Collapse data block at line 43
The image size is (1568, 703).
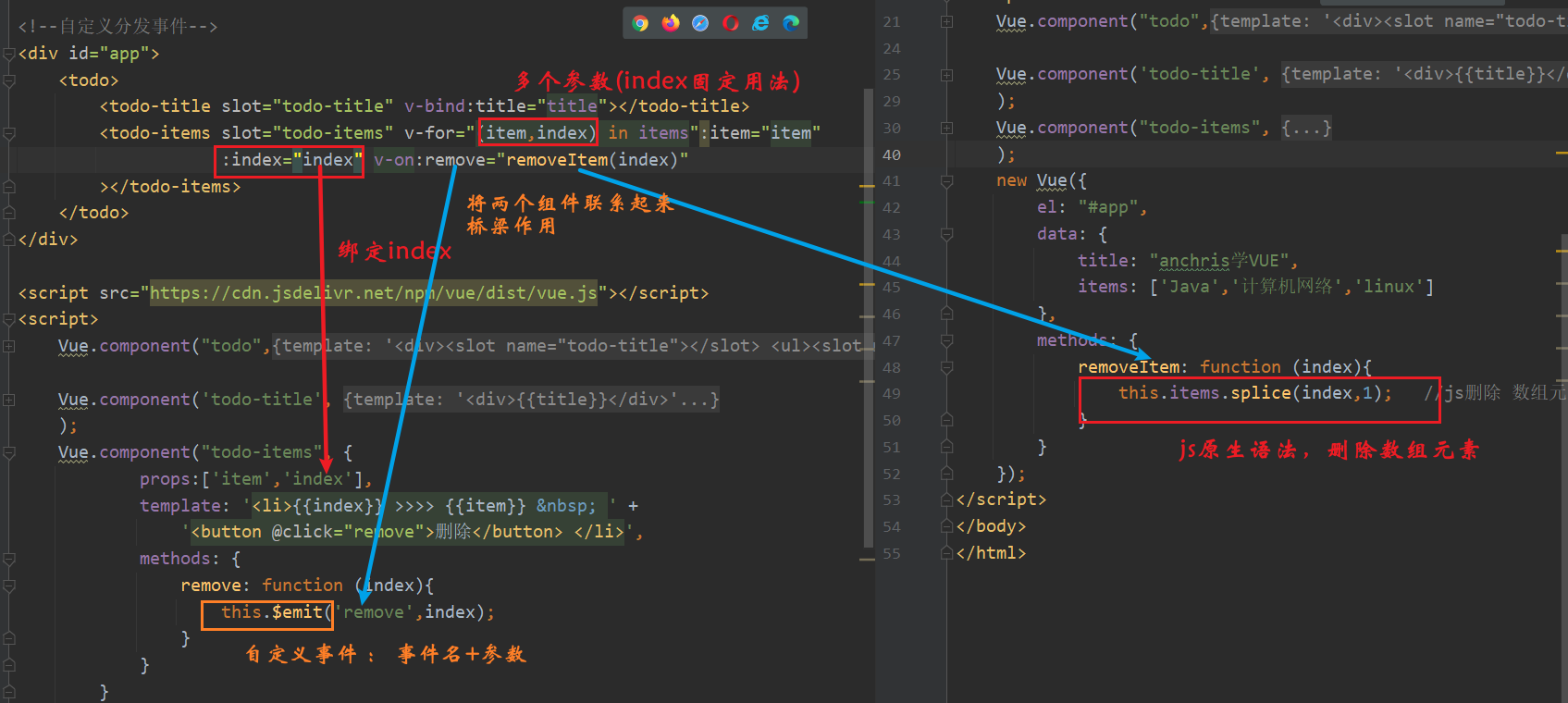coord(946,234)
